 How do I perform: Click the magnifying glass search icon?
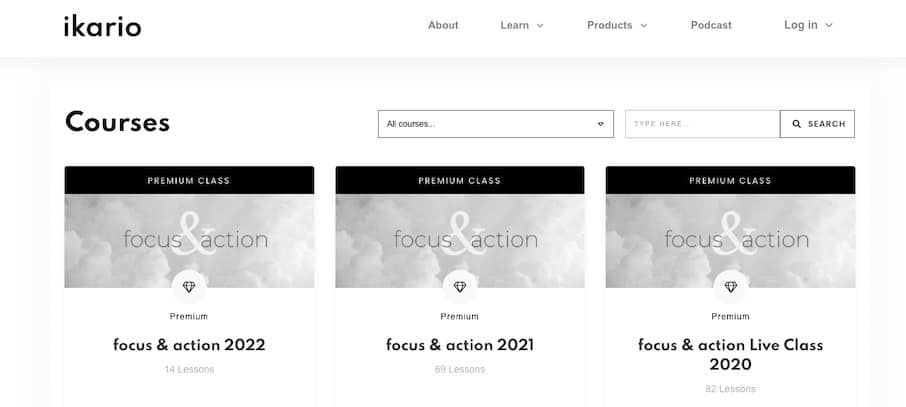tap(797, 124)
